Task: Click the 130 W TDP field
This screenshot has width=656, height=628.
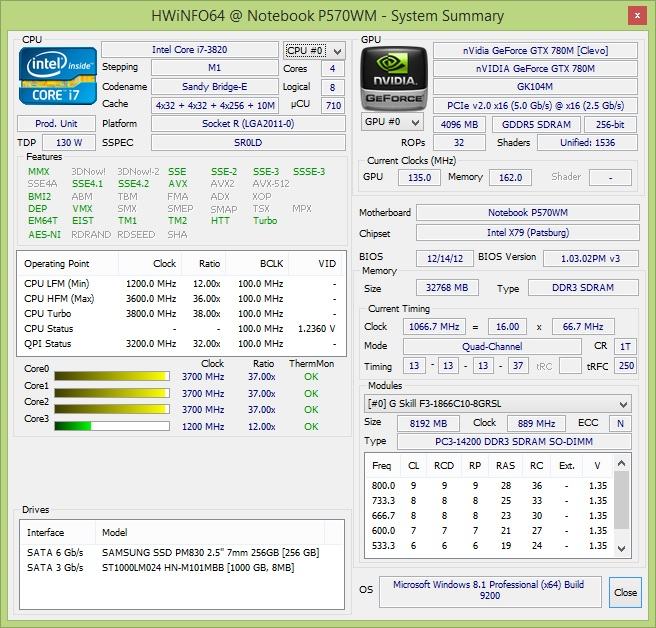Action: point(69,143)
